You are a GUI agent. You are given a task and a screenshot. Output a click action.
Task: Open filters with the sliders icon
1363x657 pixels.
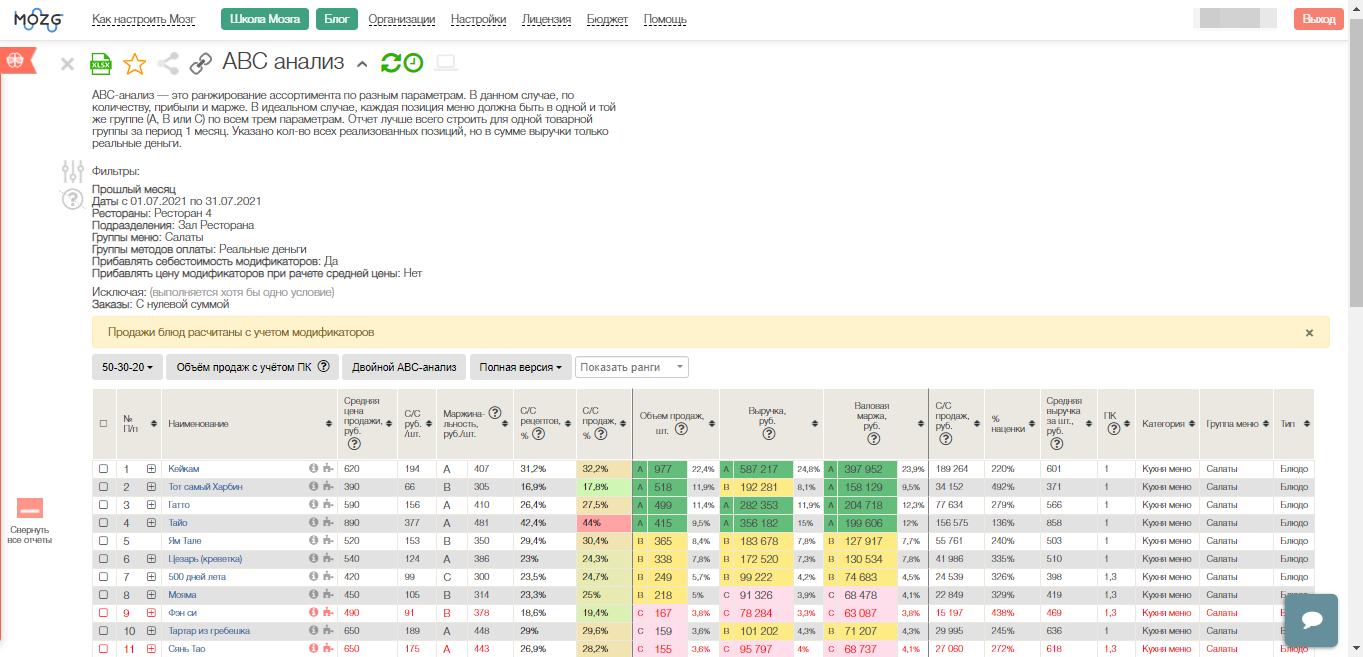point(72,171)
